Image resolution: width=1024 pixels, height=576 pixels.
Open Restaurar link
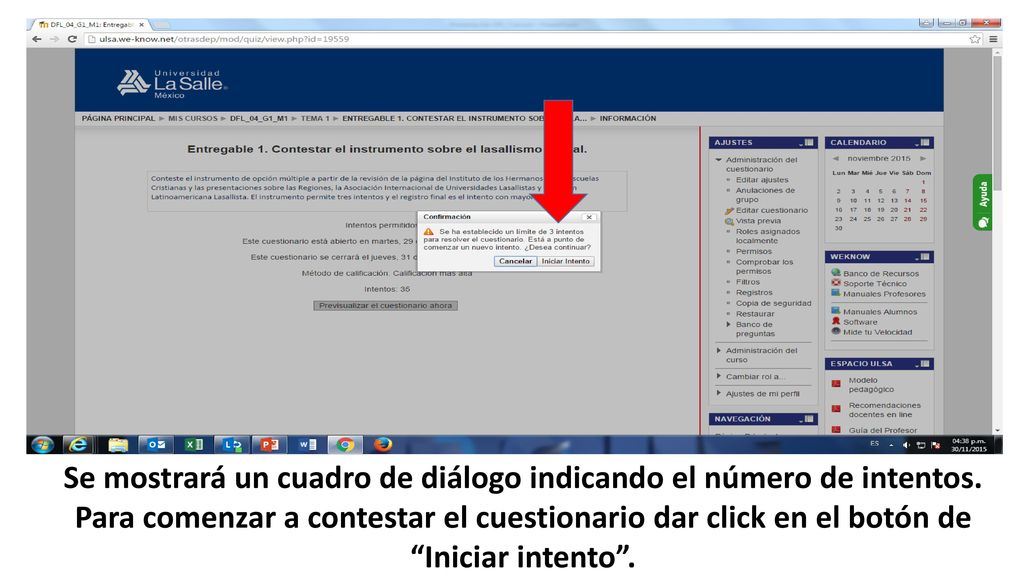(x=756, y=314)
